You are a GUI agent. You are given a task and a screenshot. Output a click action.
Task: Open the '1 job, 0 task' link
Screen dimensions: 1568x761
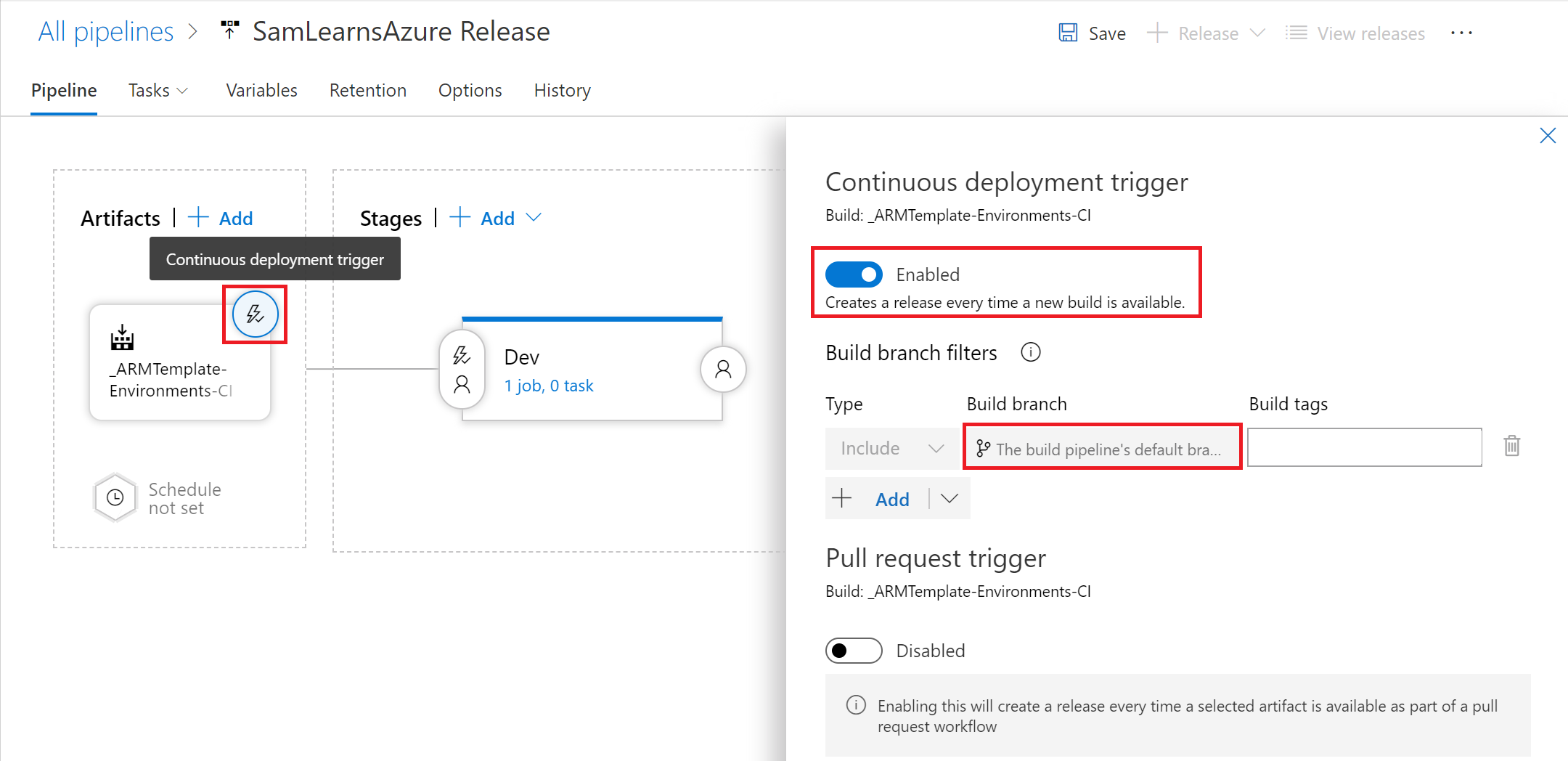(x=549, y=386)
